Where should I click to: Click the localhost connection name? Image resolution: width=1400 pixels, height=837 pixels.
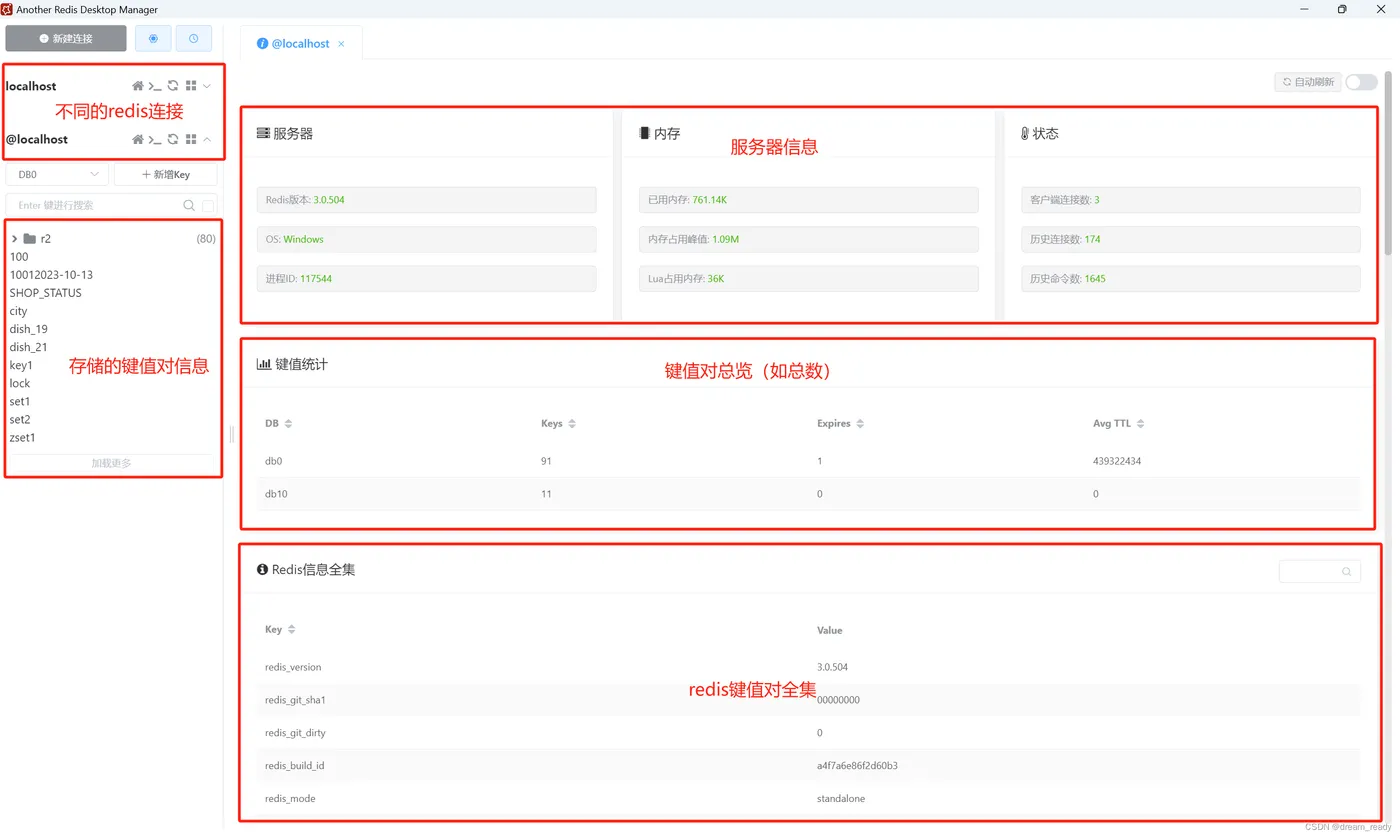tap(31, 86)
